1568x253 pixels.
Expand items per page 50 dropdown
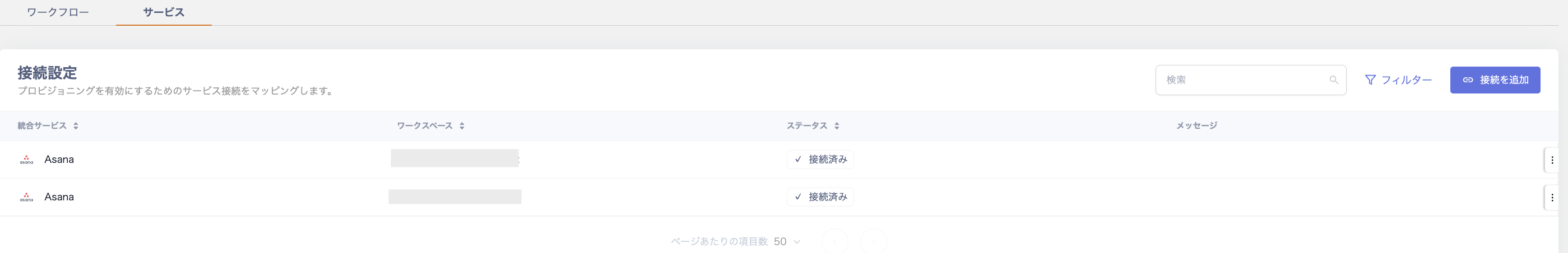(787, 241)
